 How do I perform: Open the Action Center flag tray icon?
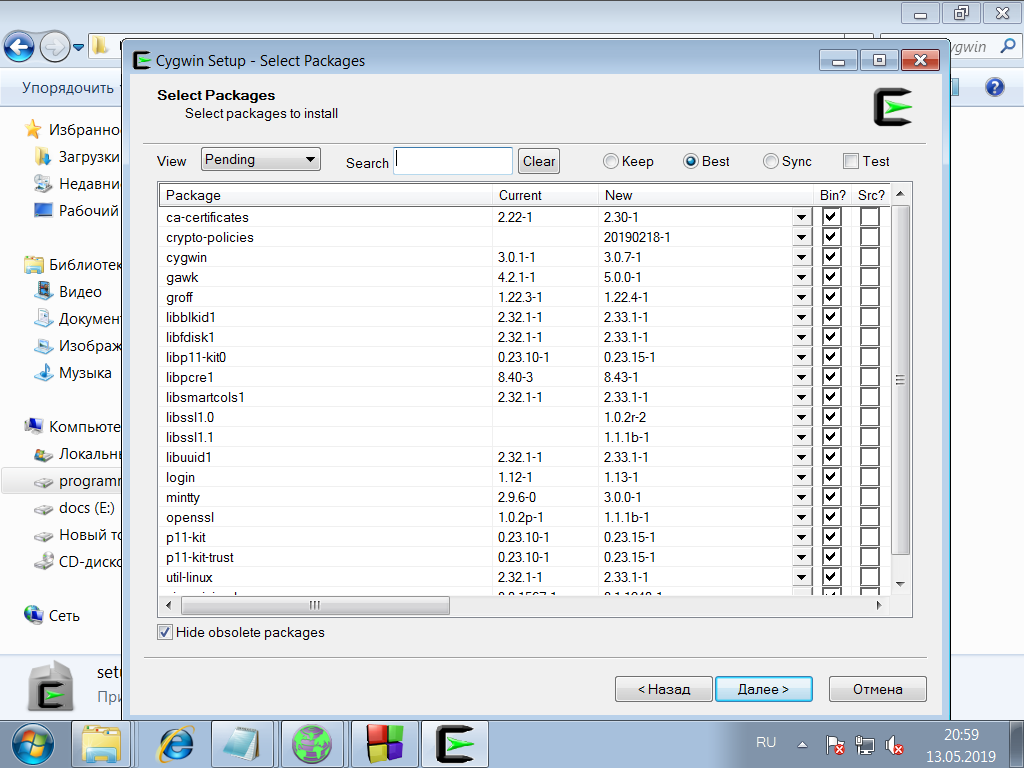(x=836, y=745)
